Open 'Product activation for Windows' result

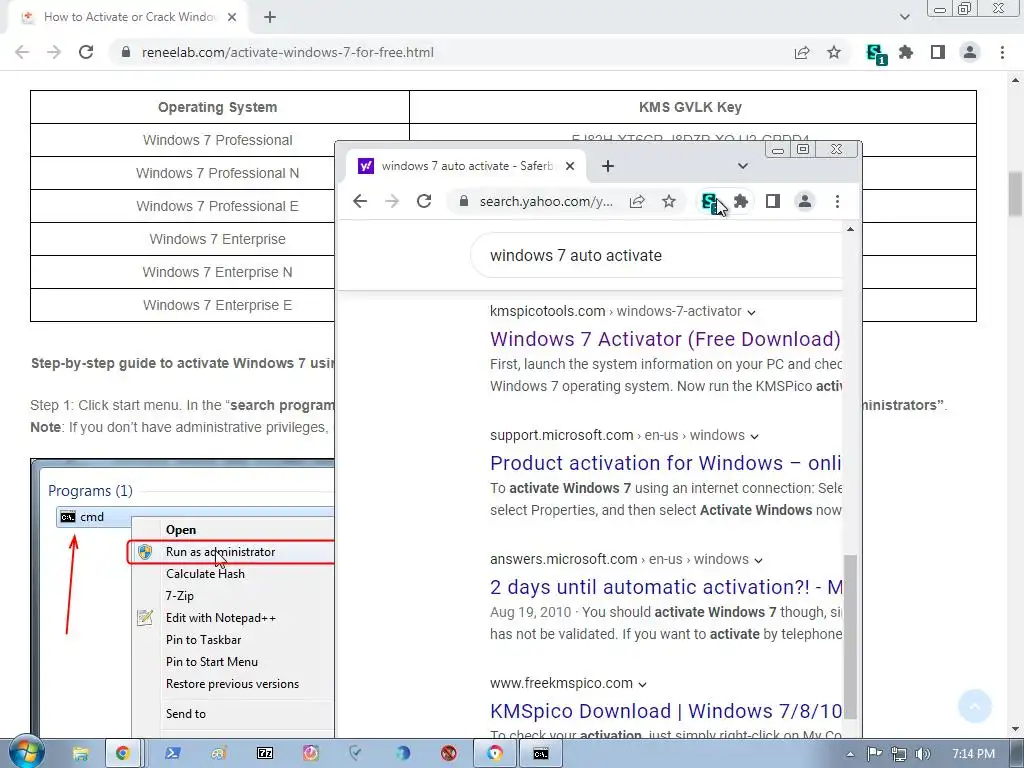665,463
